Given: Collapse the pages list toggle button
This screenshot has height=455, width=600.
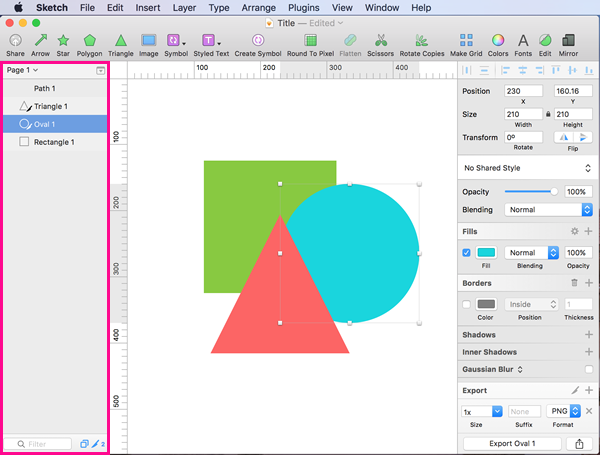Looking at the screenshot, I should (100, 70).
